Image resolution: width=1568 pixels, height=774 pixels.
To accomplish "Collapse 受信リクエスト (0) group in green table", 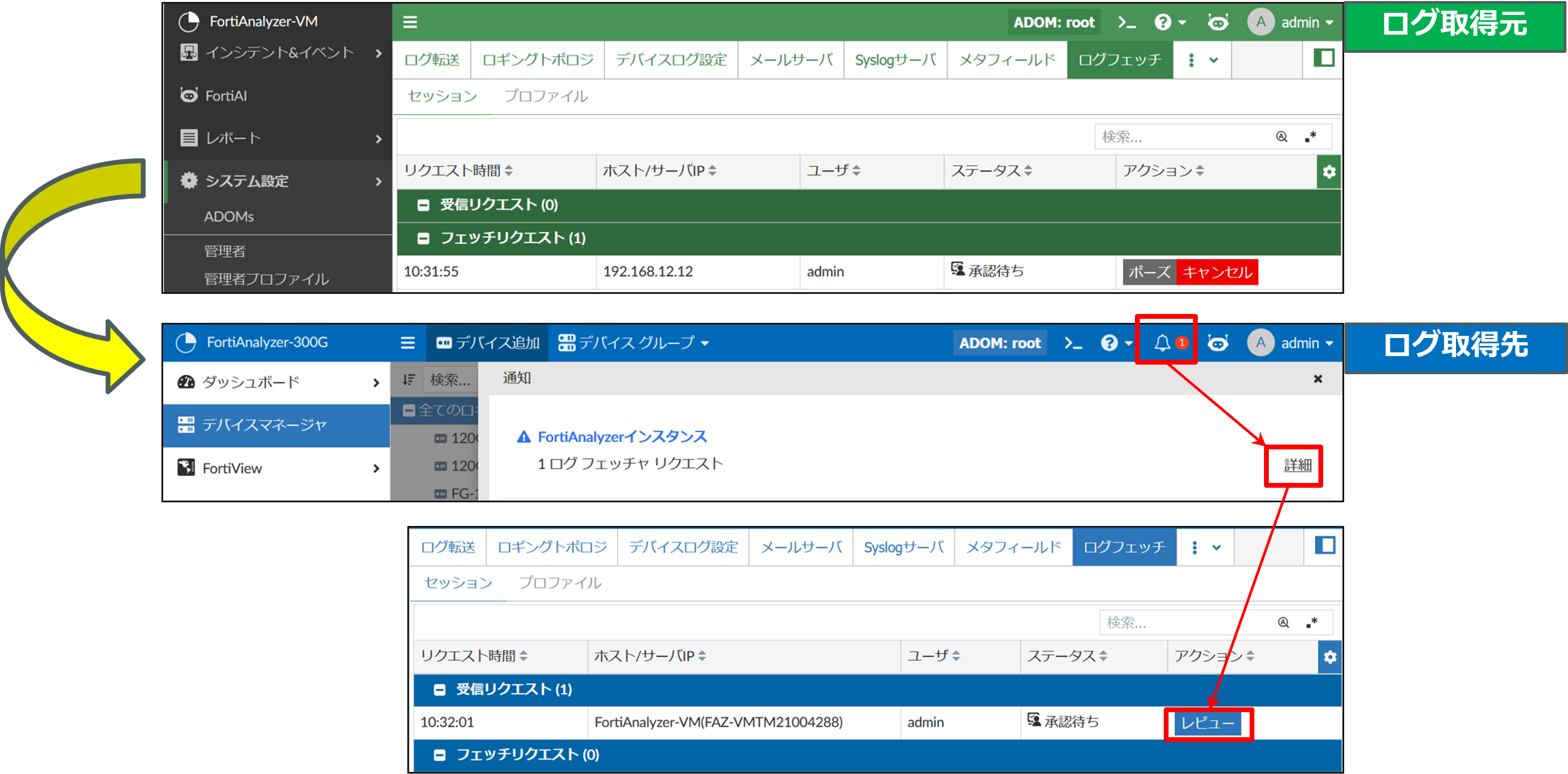I will point(423,205).
